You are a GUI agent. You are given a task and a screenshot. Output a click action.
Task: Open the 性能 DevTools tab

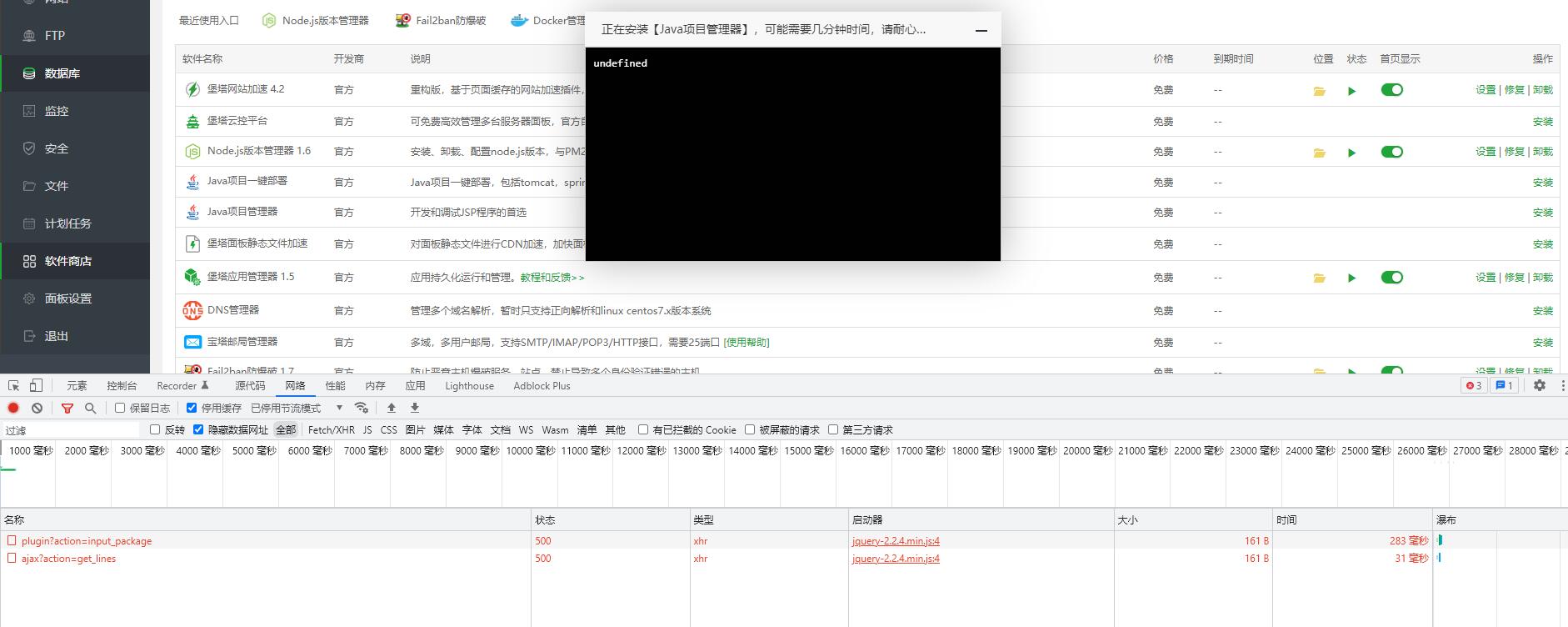[335, 386]
